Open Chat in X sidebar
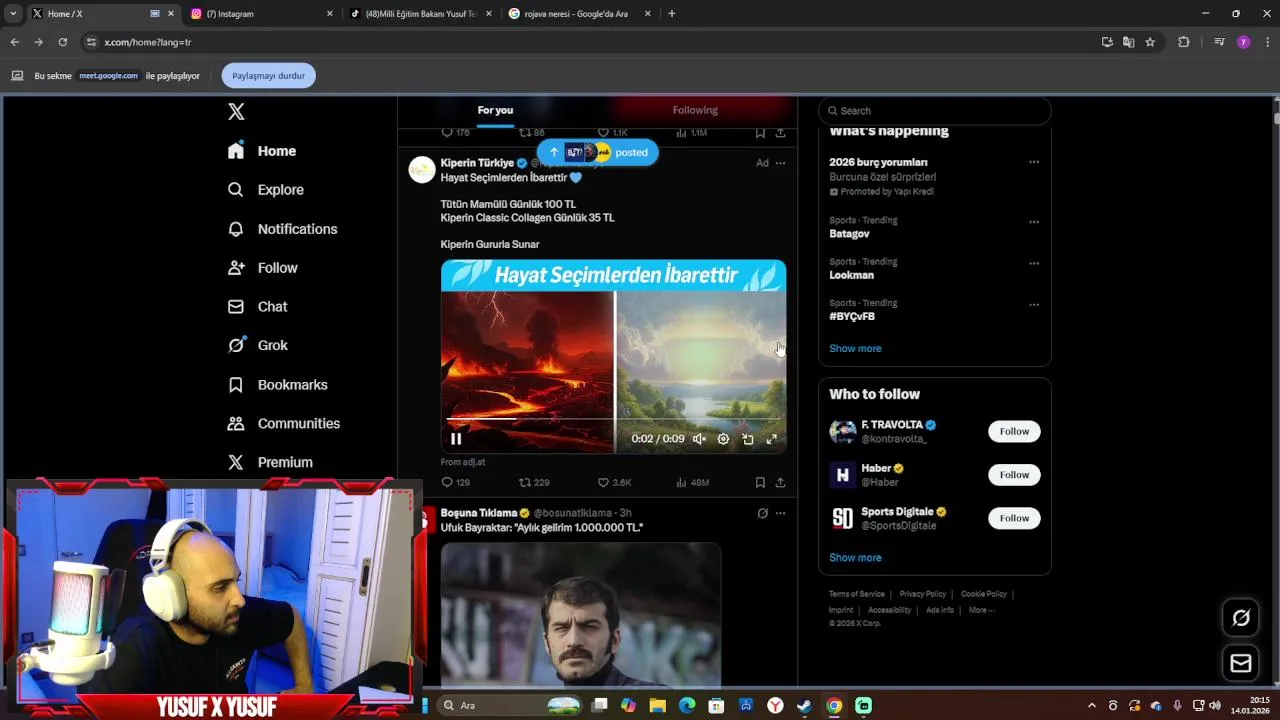This screenshot has height=720, width=1280. click(x=257, y=307)
